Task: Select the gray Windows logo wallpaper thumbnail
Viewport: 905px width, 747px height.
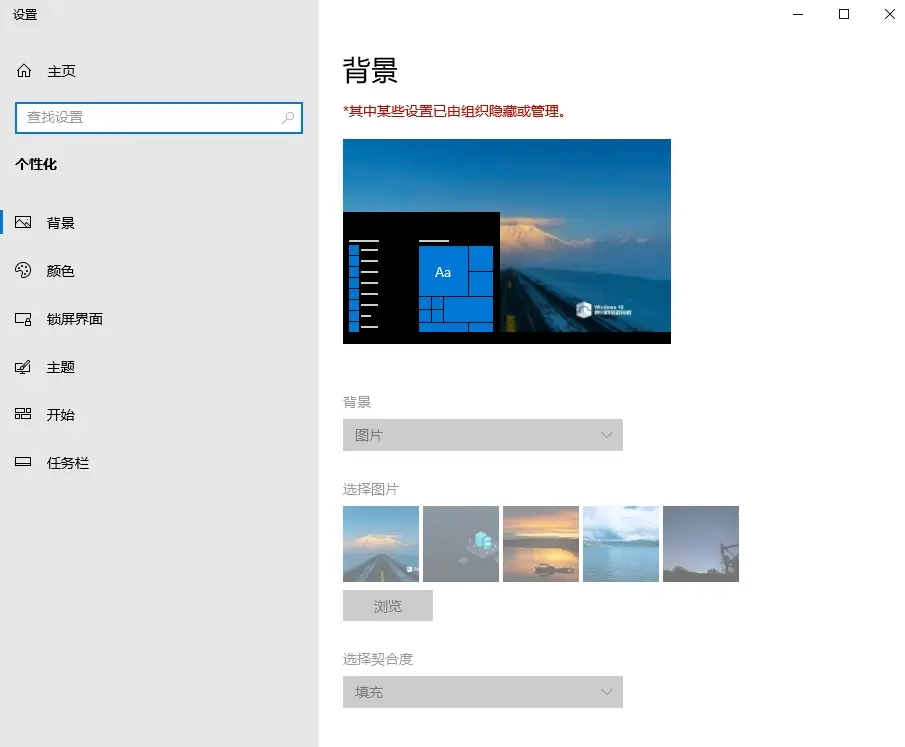Action: [x=460, y=544]
